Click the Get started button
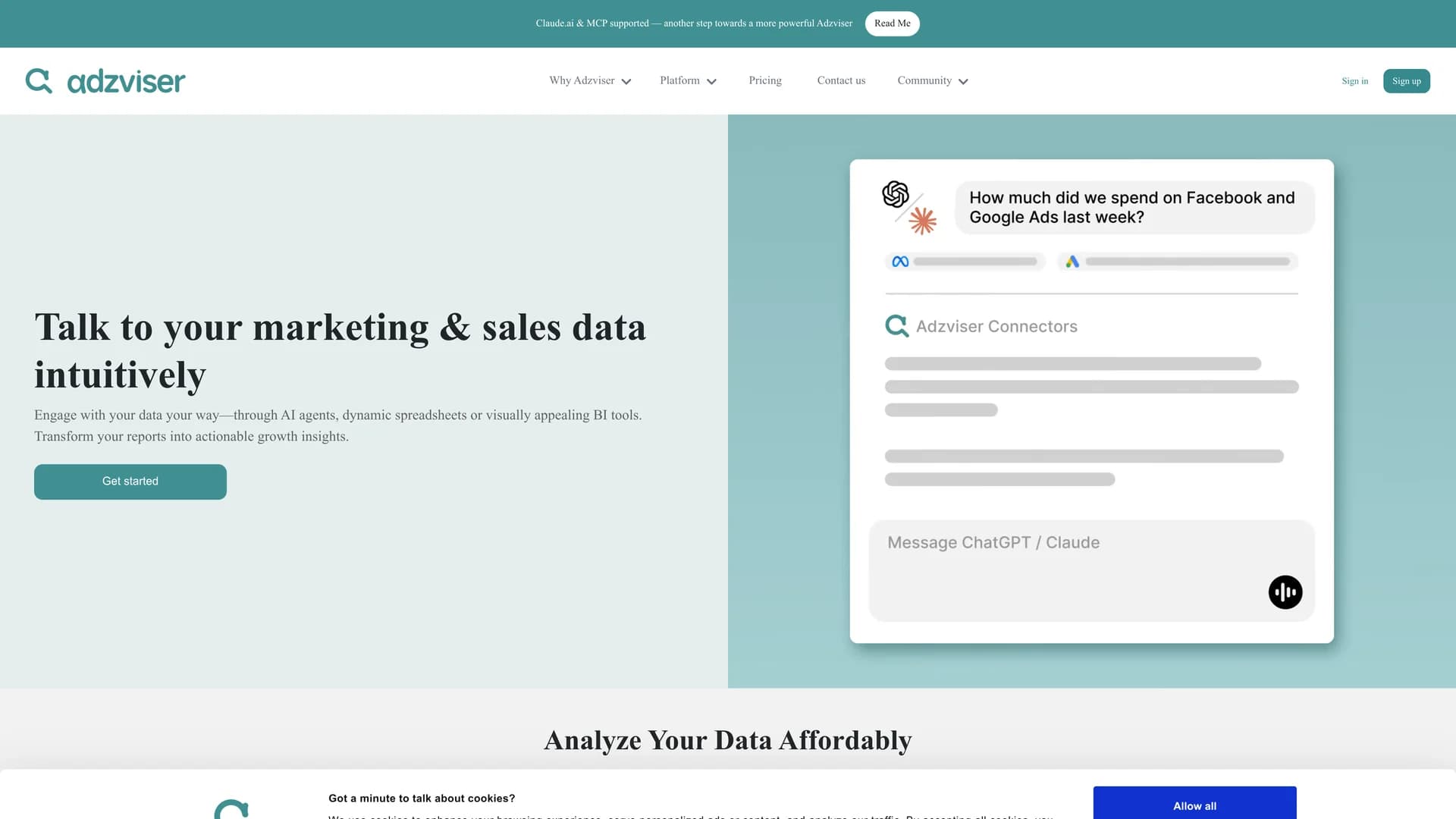1456x819 pixels. point(130,482)
